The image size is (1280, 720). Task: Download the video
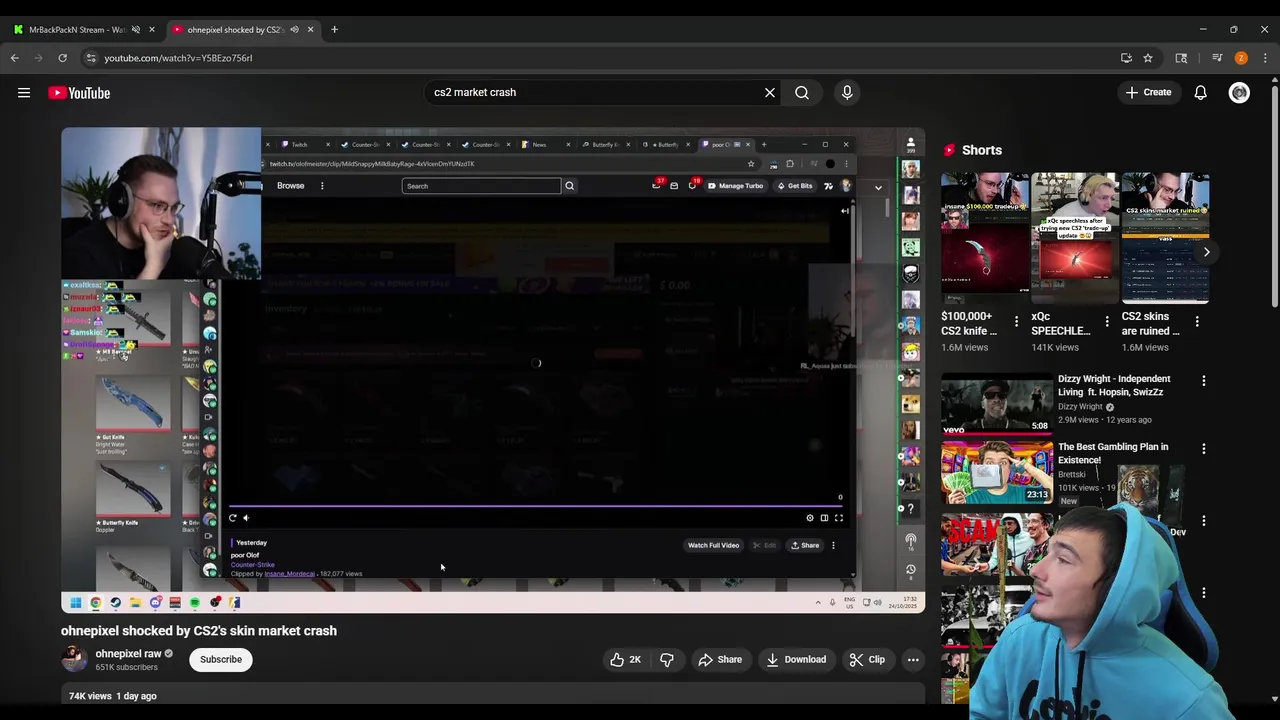coord(796,660)
